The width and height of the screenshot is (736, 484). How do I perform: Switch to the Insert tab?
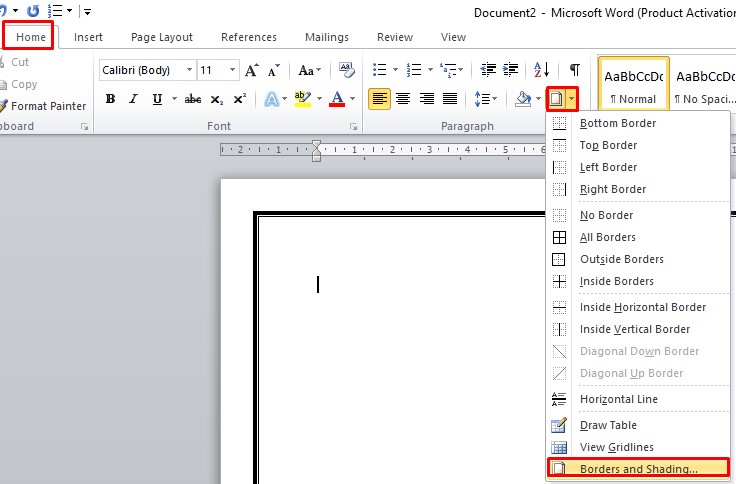click(88, 37)
